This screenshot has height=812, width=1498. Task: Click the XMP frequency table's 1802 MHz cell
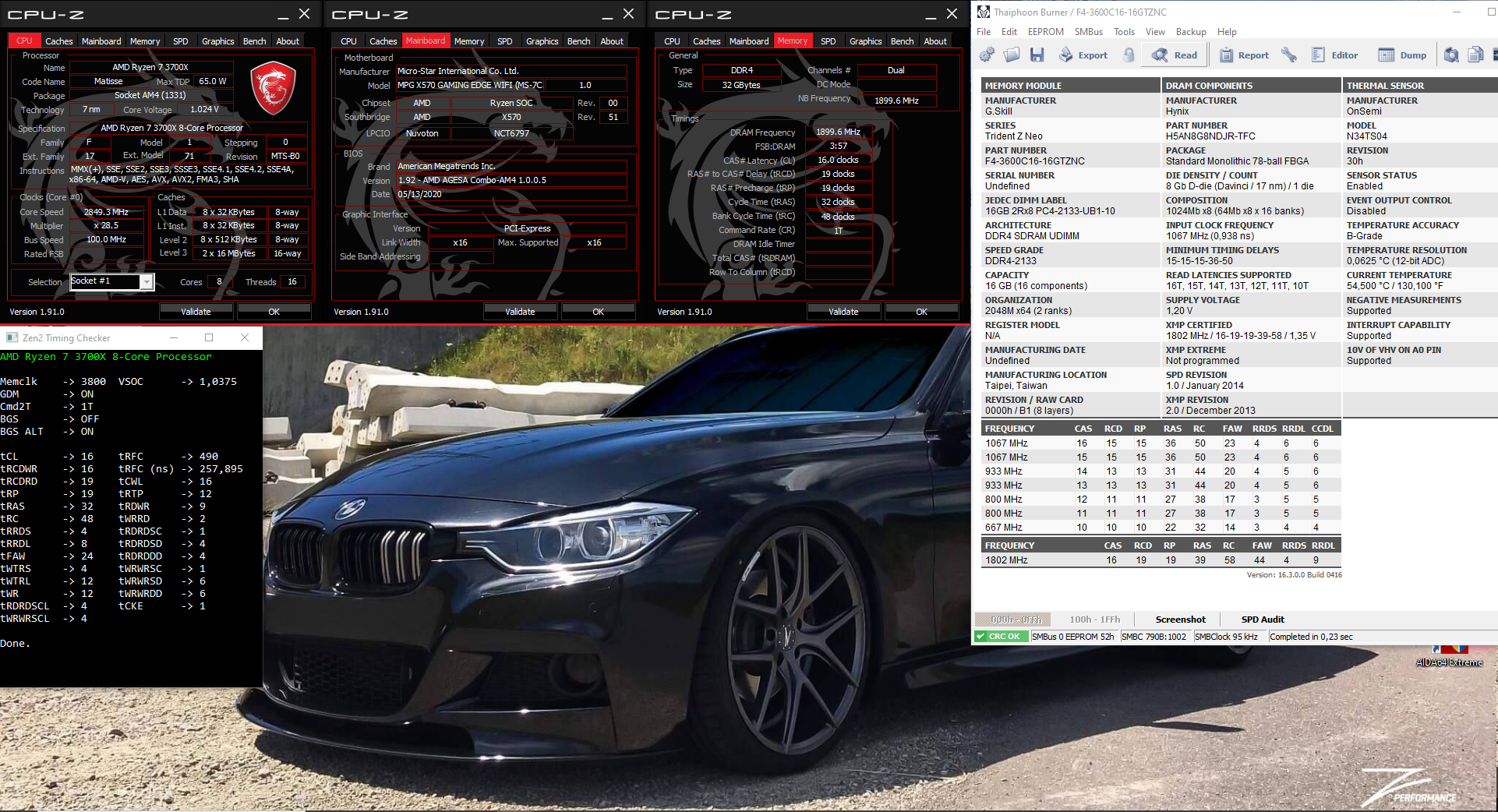1006,560
